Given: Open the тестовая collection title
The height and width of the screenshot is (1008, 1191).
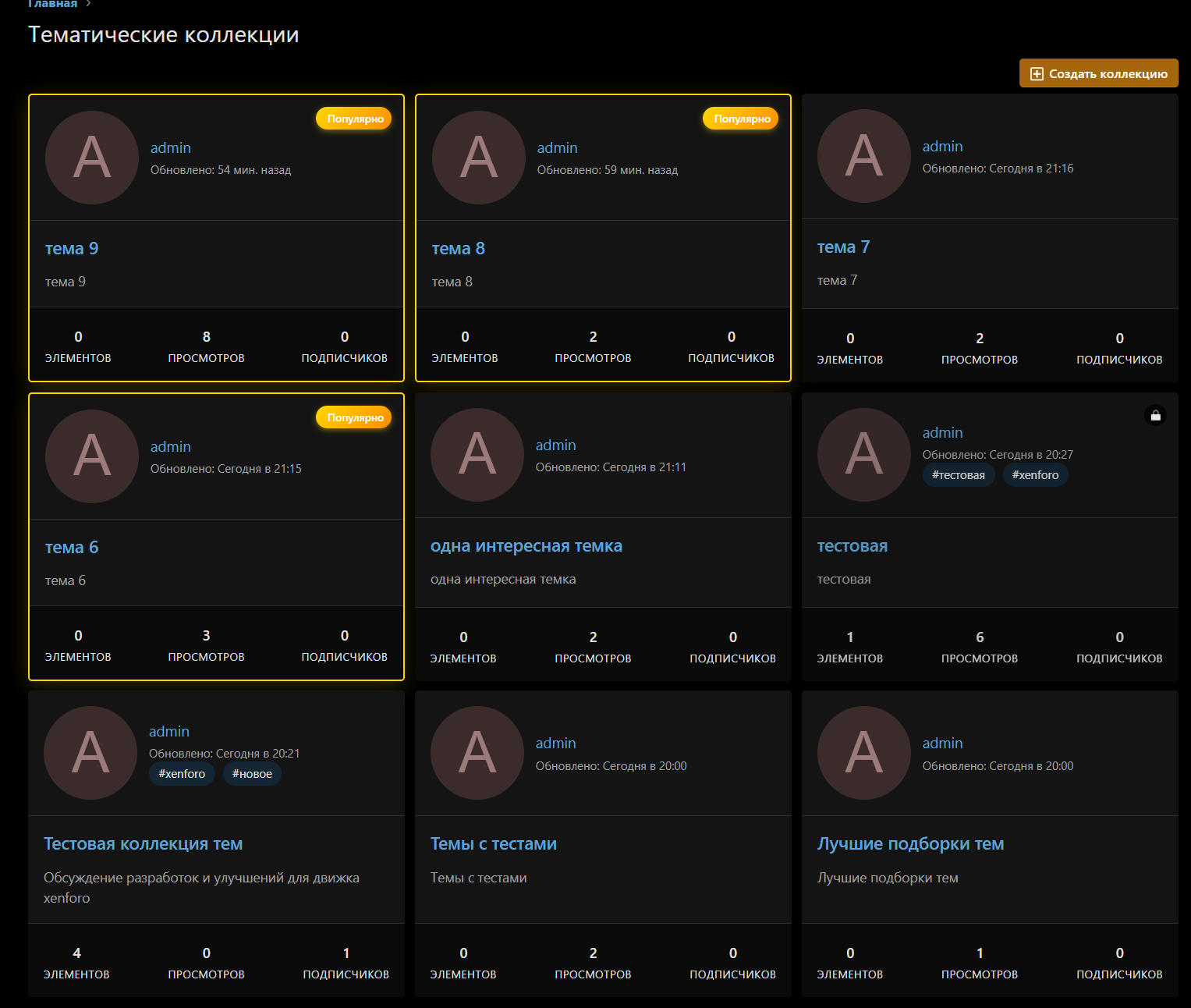Looking at the screenshot, I should coord(852,546).
